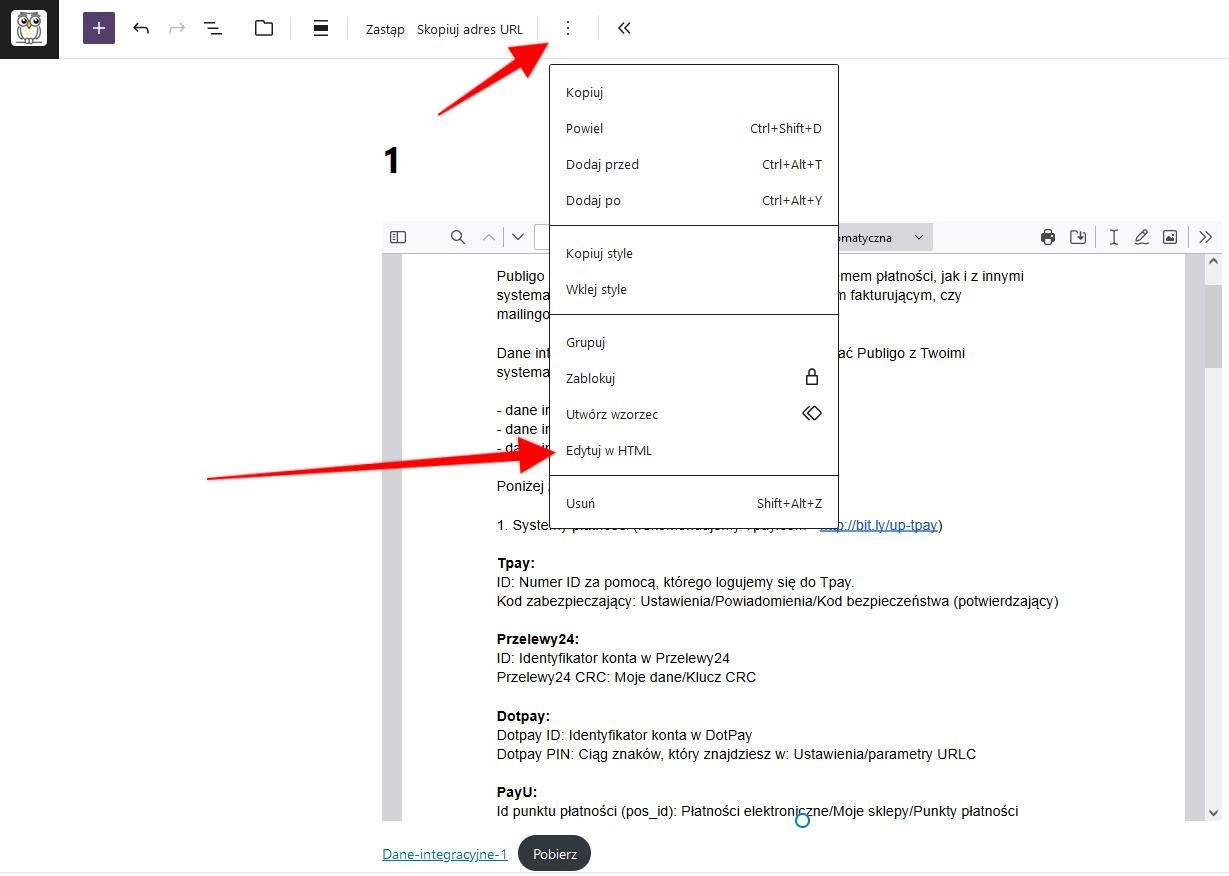Viewport: 1229px width, 876px height.
Task: Go to previous PDF page
Action: click(x=489, y=237)
